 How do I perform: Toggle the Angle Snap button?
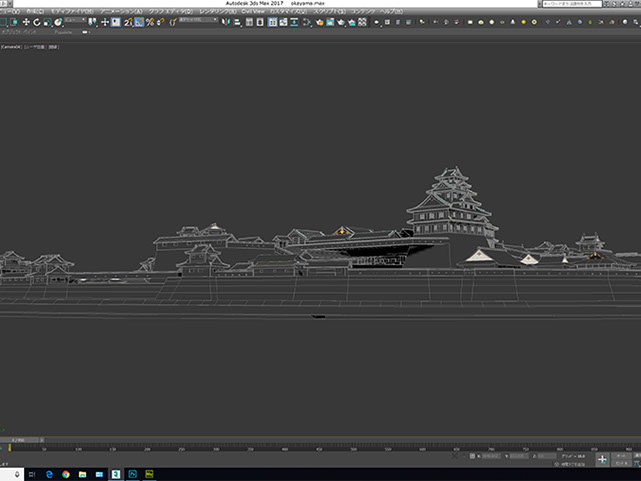pyautogui.click(x=138, y=22)
